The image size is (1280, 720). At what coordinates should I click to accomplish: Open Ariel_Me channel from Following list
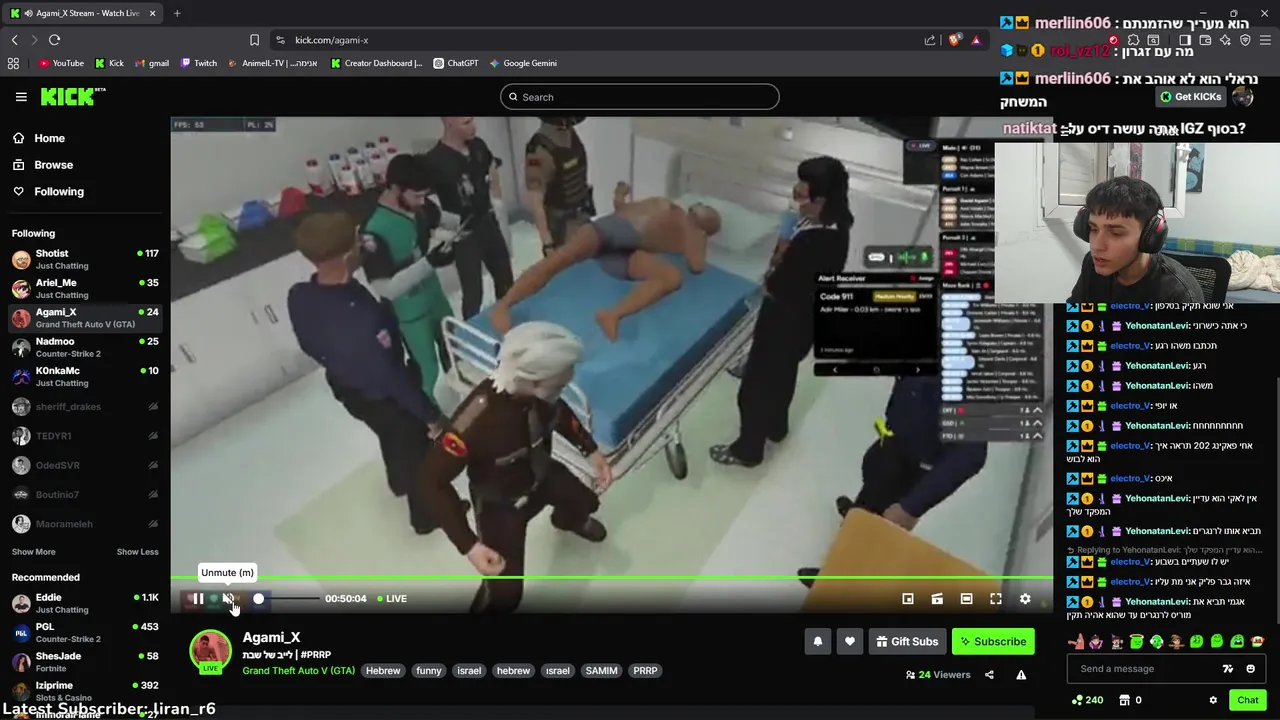[85, 288]
